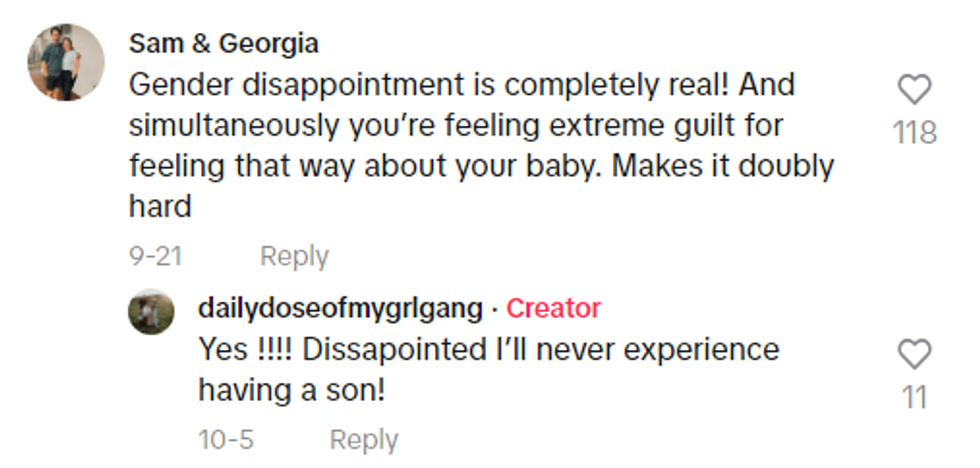This screenshot has height=468, width=980.
Task: Like the creator's reply with the heart
Action: pos(914,354)
